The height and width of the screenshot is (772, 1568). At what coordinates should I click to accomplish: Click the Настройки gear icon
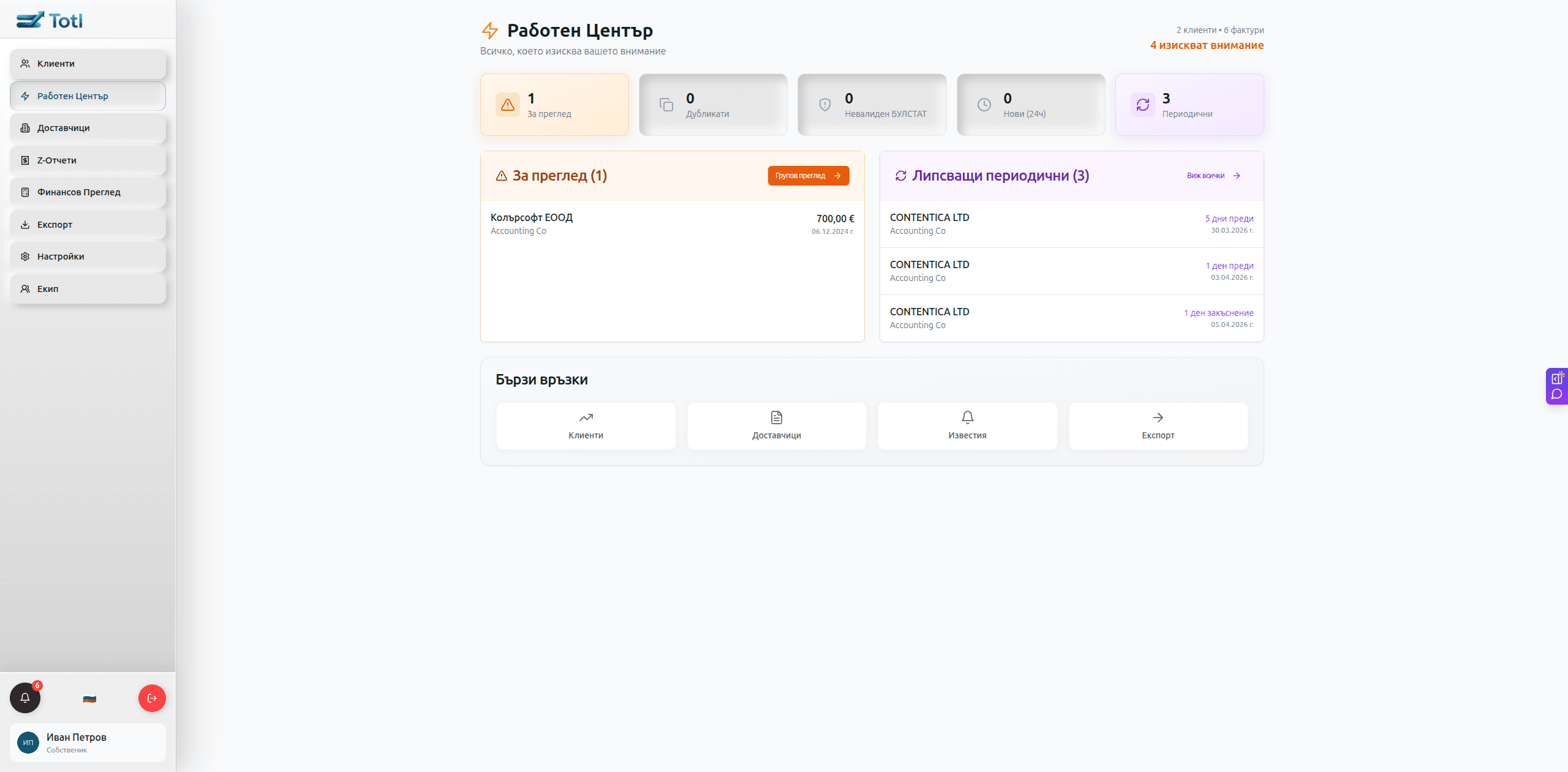25,257
